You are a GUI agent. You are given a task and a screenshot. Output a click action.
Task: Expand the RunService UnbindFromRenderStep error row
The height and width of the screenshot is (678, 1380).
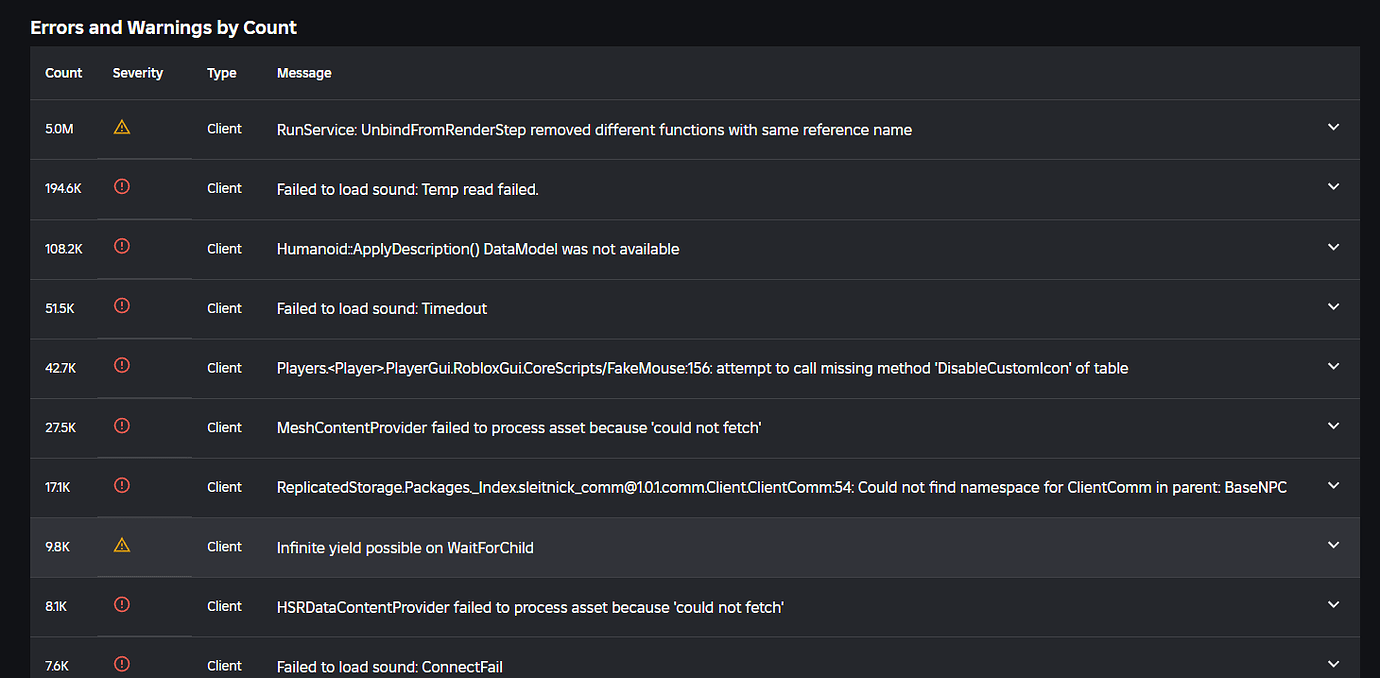click(x=1333, y=127)
